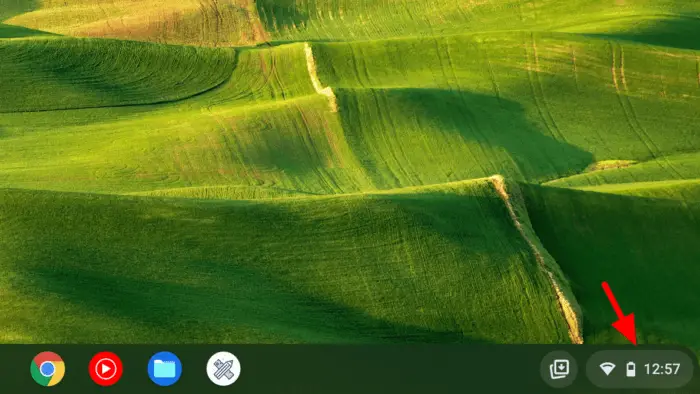
Task: Open the pencil and ruler app icon
Action: (223, 369)
